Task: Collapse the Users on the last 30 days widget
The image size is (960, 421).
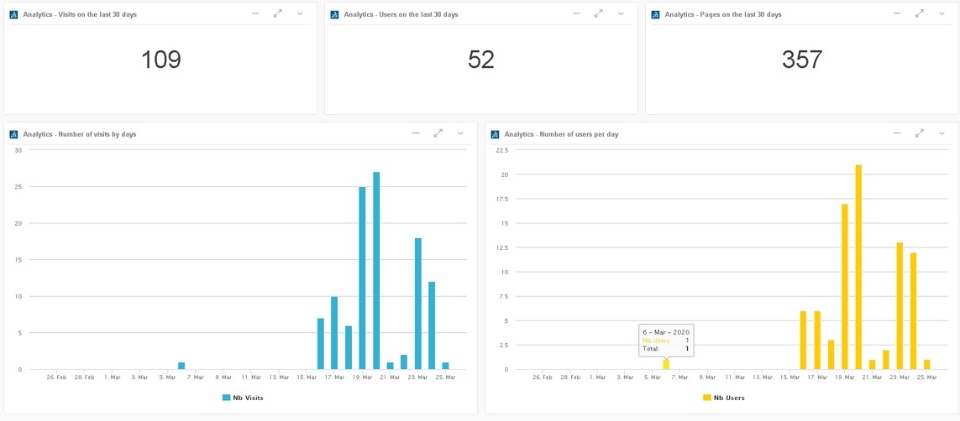Action: click(576, 14)
